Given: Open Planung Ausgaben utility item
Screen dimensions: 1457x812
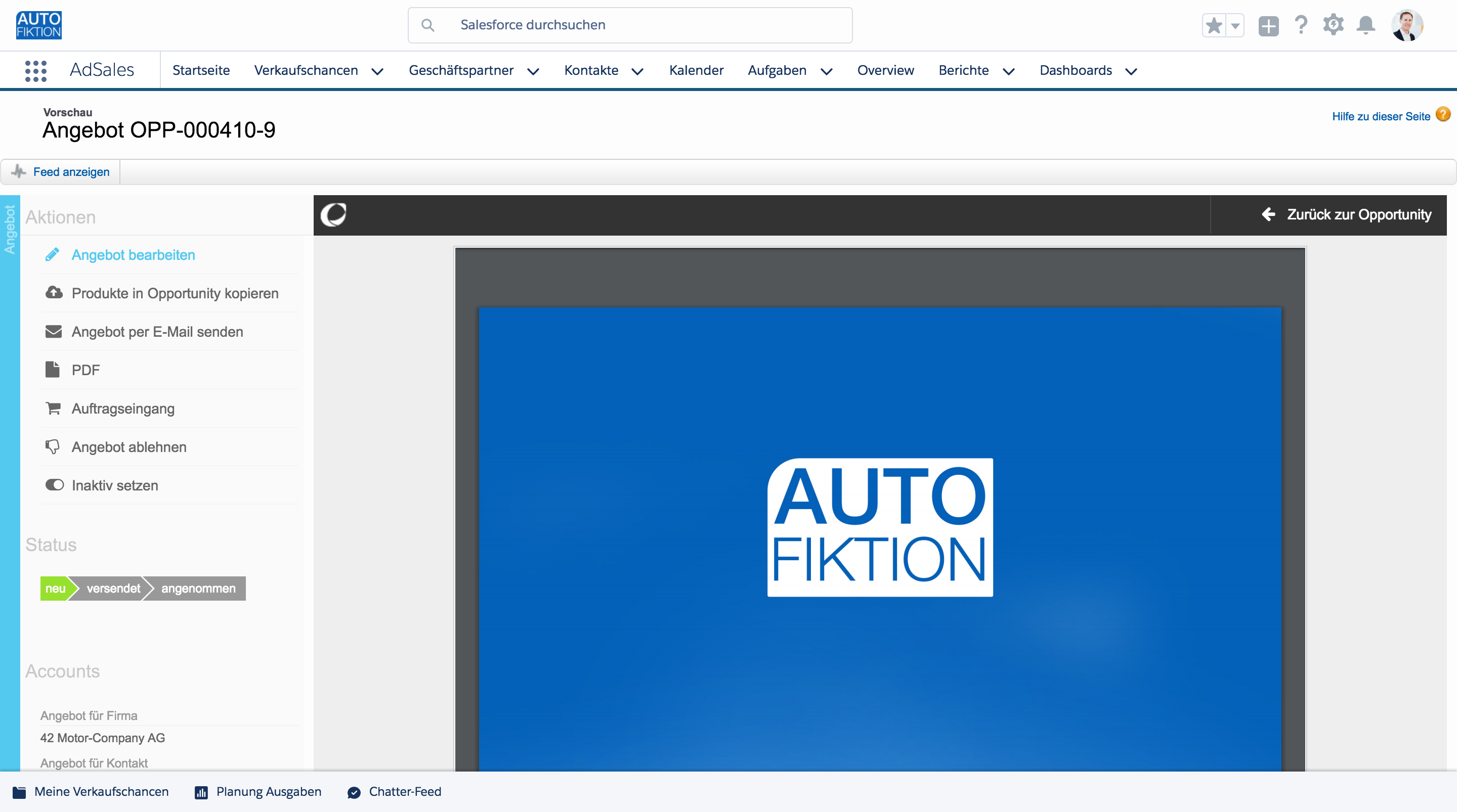Looking at the screenshot, I should (258, 792).
